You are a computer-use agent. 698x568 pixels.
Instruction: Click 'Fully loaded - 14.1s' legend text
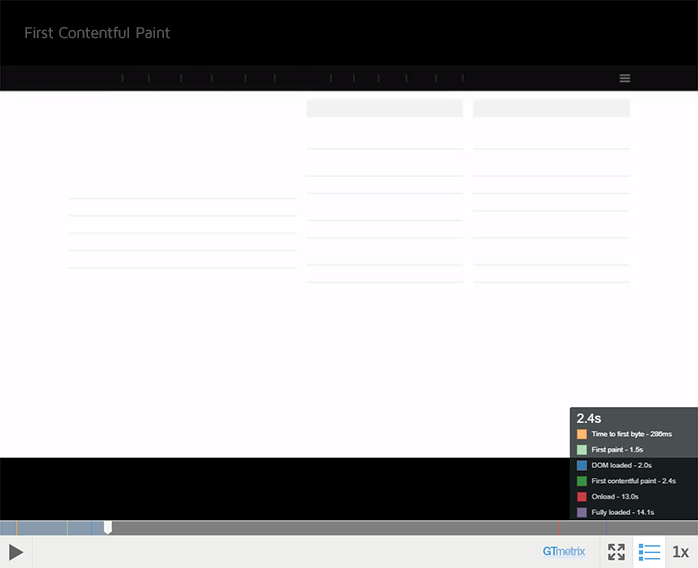tap(623, 512)
